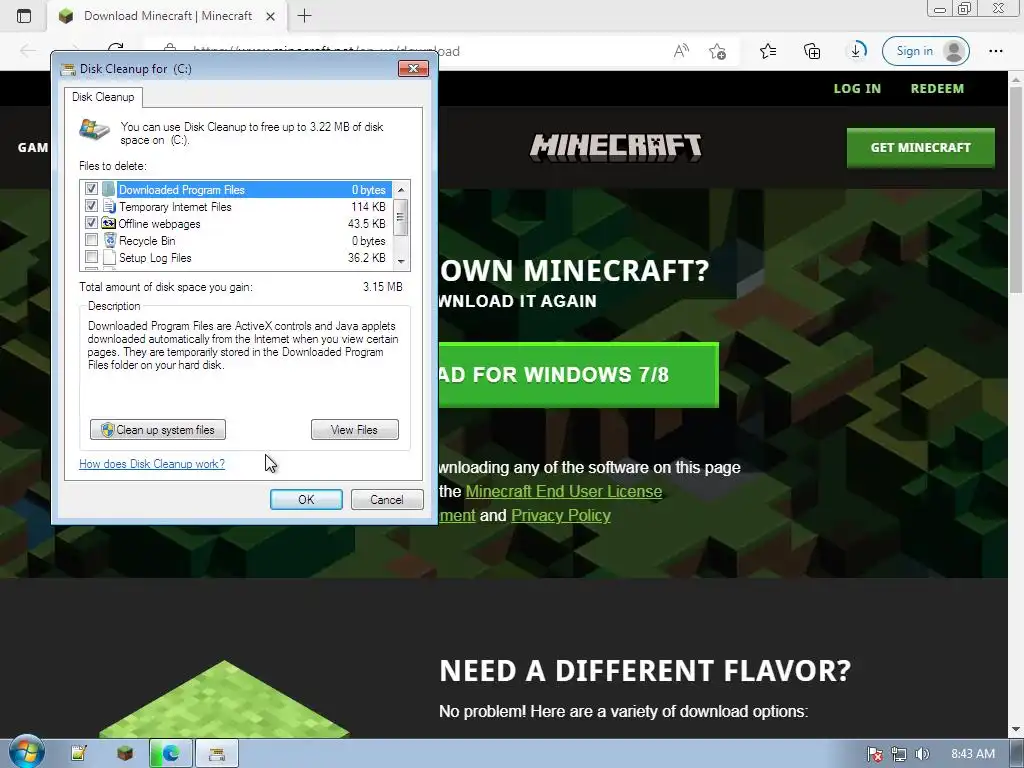The height and width of the screenshot is (768, 1024).
Task: Click the files list scrollbar thumb
Action: tap(401, 217)
